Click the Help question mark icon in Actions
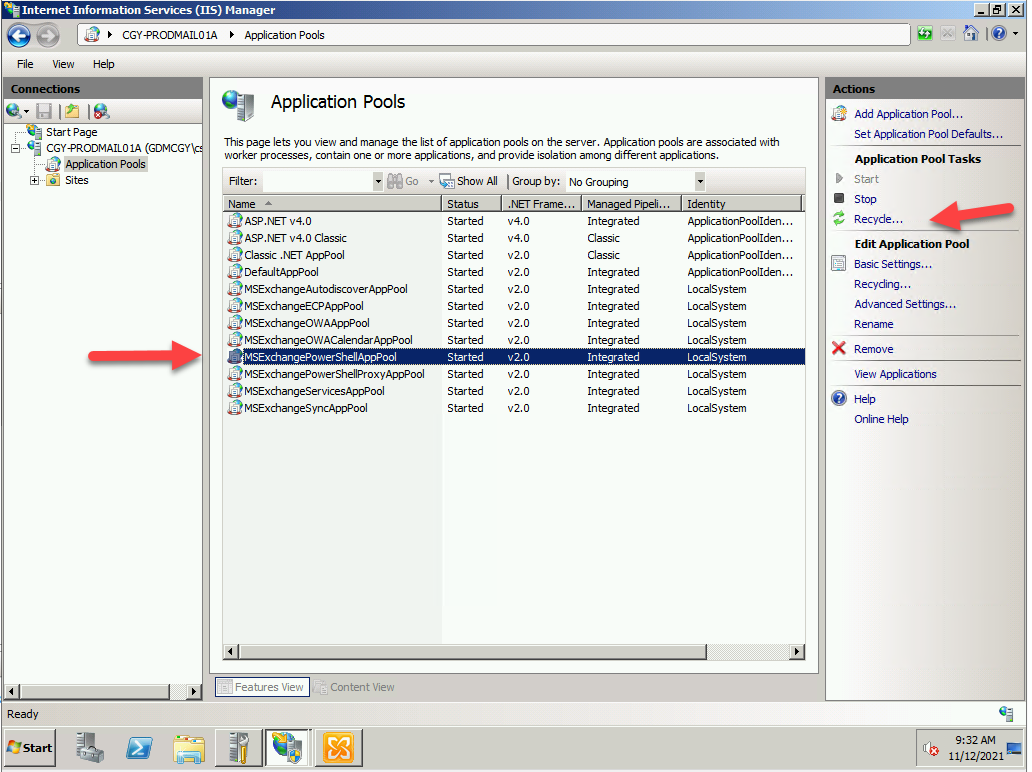1032x772 pixels. [839, 398]
